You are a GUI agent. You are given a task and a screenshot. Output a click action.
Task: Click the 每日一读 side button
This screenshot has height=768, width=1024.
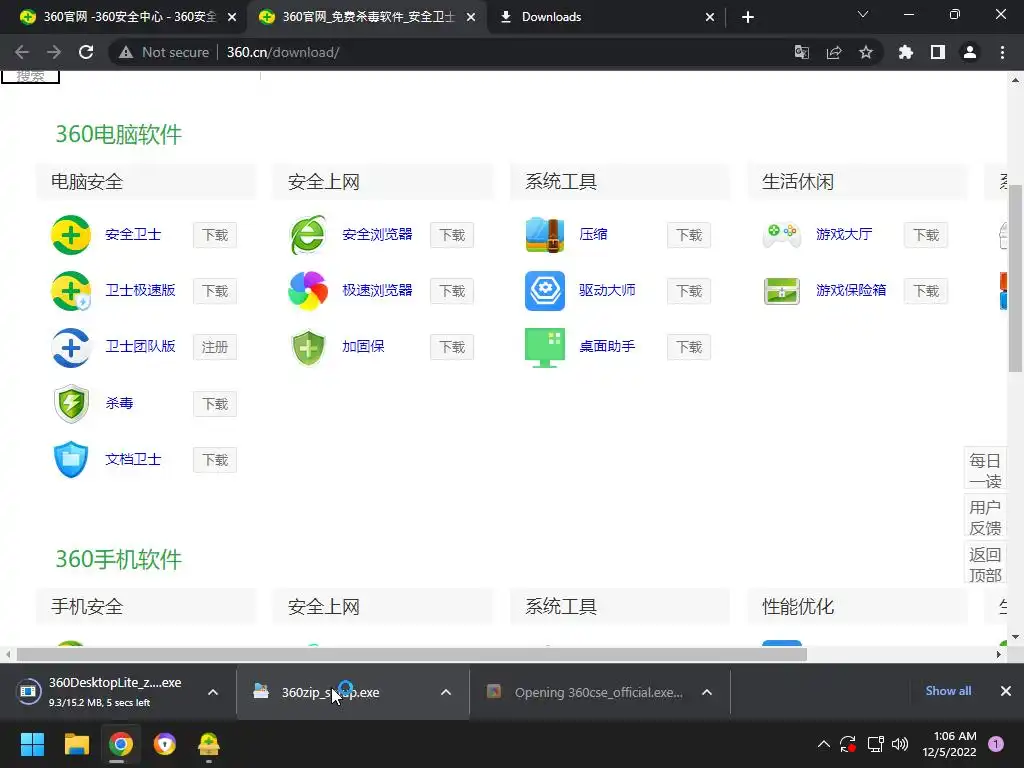pyautogui.click(x=985, y=470)
